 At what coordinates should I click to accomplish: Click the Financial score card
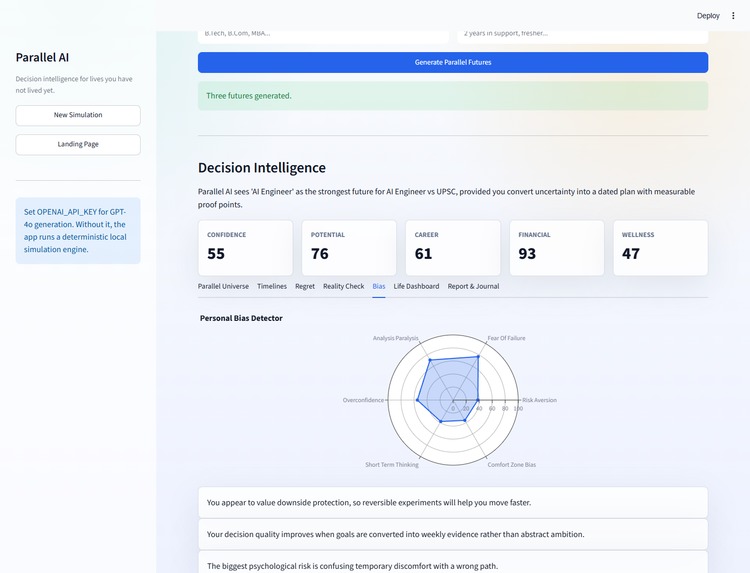click(x=557, y=248)
